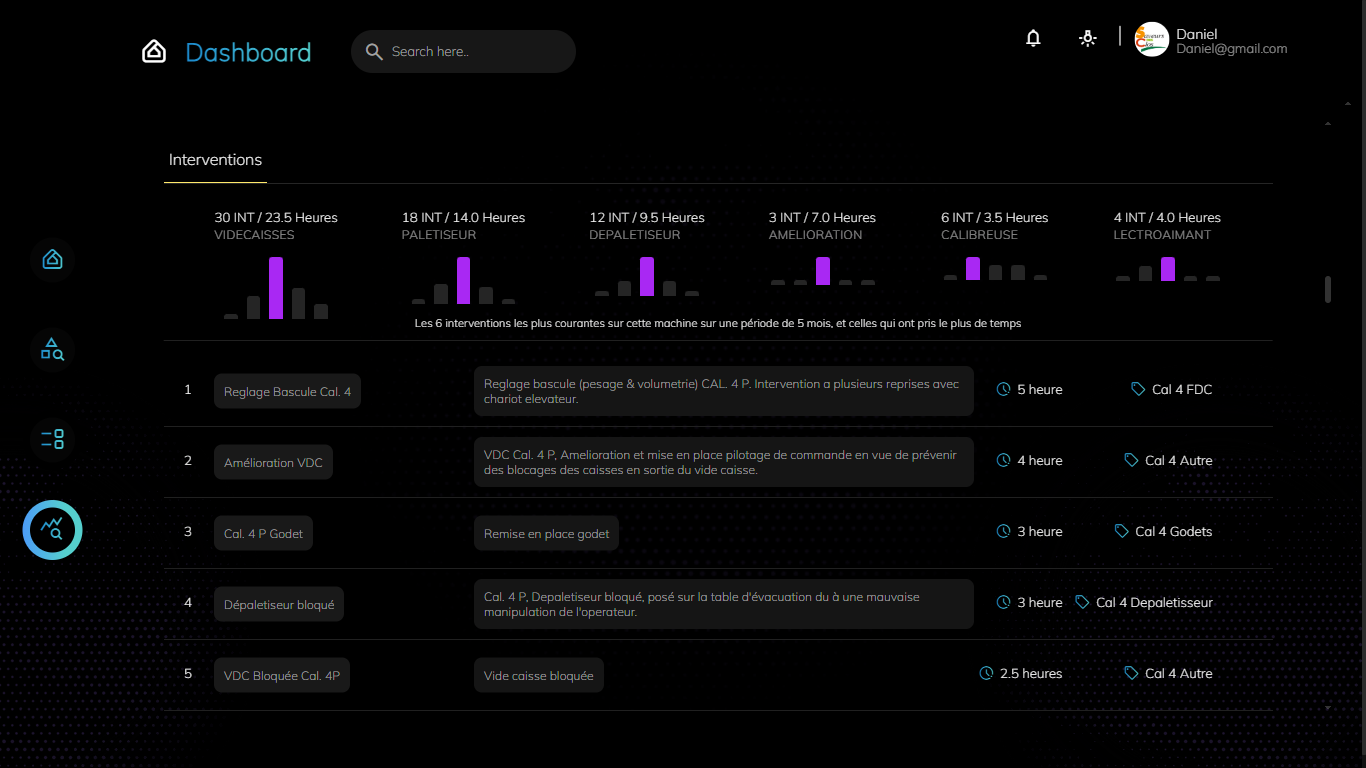Click the tag icon beside Cal 4 Godets
The image size is (1366, 768).
[1121, 531]
